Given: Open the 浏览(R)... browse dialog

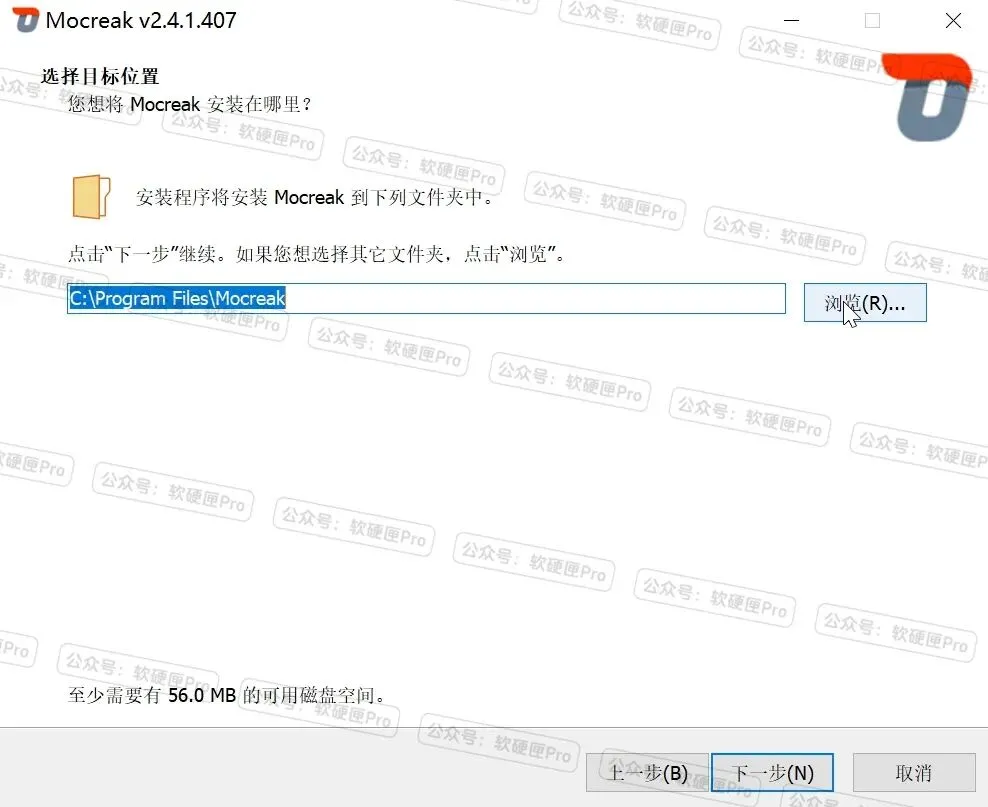Looking at the screenshot, I should pos(864,303).
